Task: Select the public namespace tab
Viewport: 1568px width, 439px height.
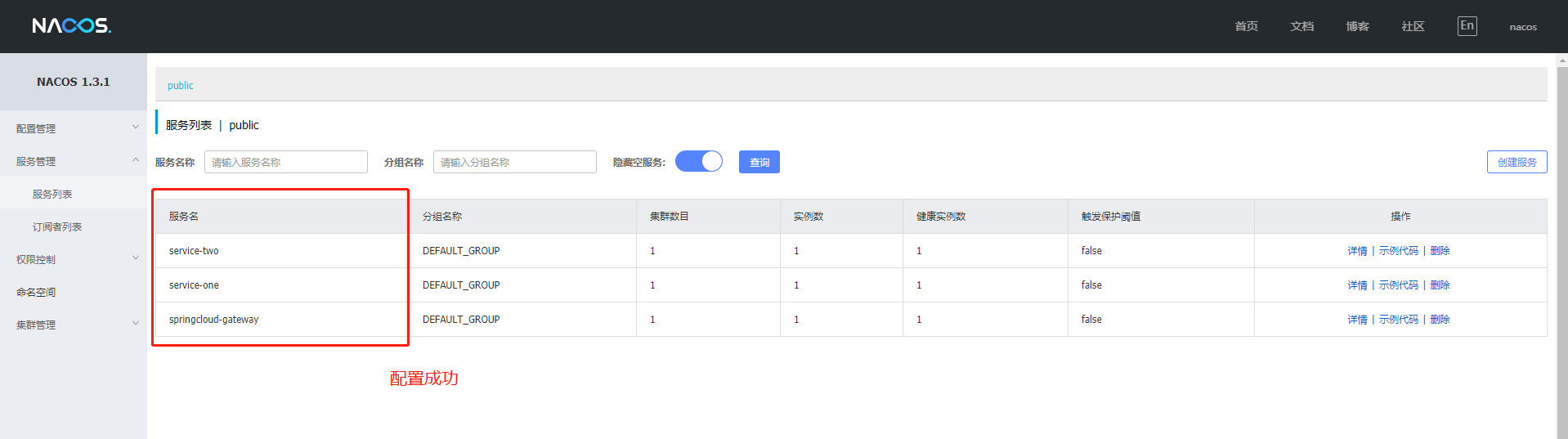Action: tap(181, 85)
